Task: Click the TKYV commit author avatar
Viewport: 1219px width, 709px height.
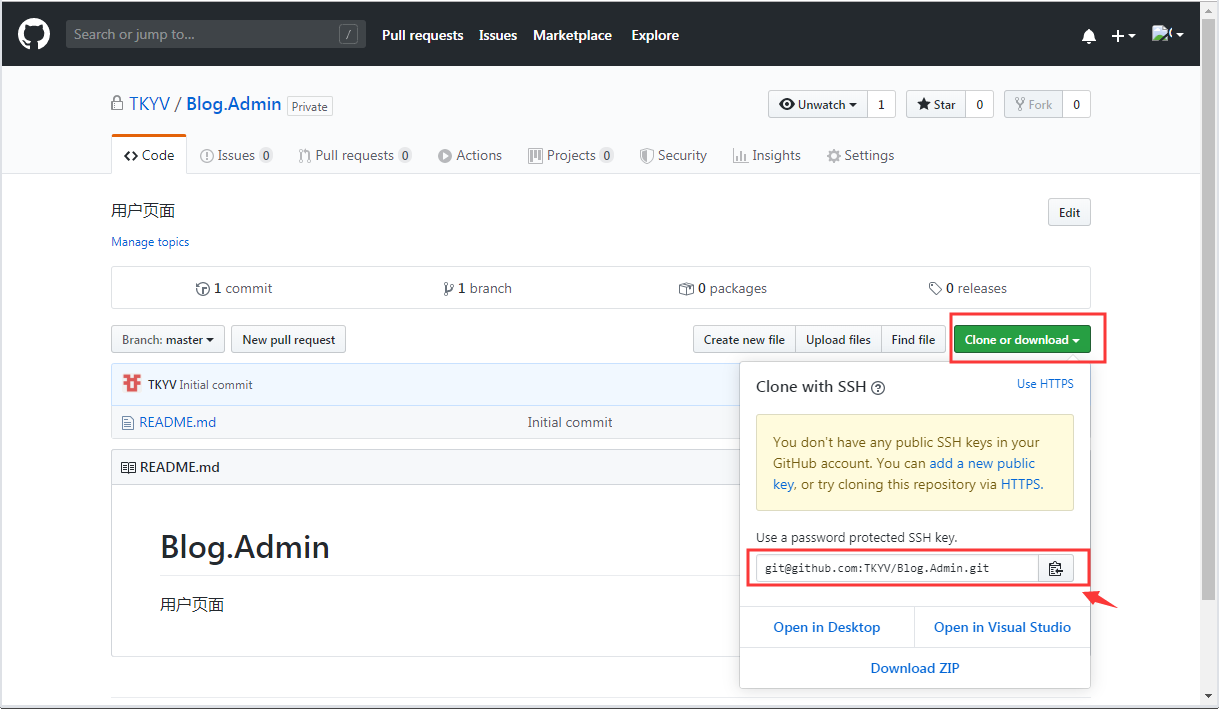Action: (132, 384)
